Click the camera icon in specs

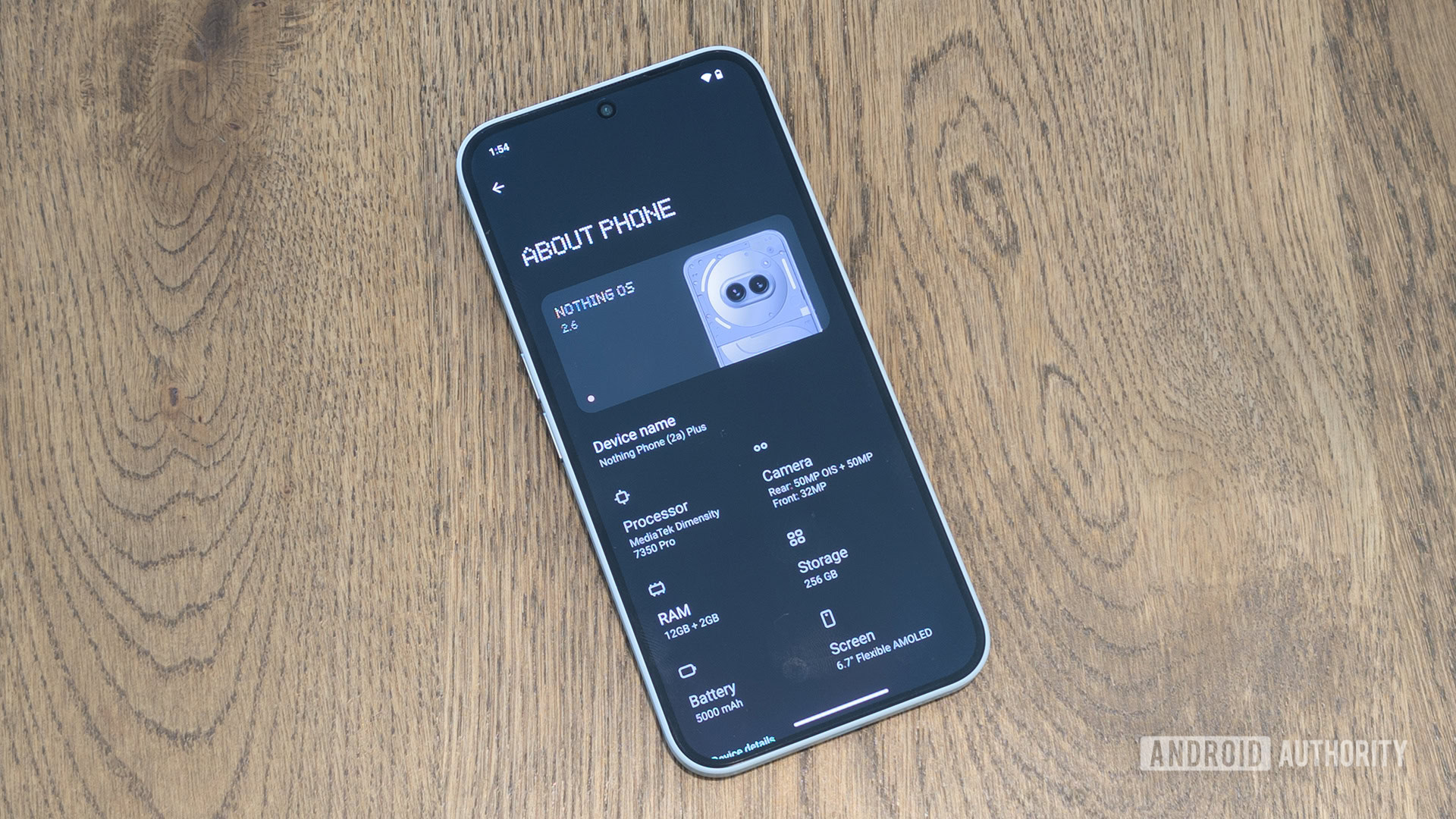click(x=761, y=448)
